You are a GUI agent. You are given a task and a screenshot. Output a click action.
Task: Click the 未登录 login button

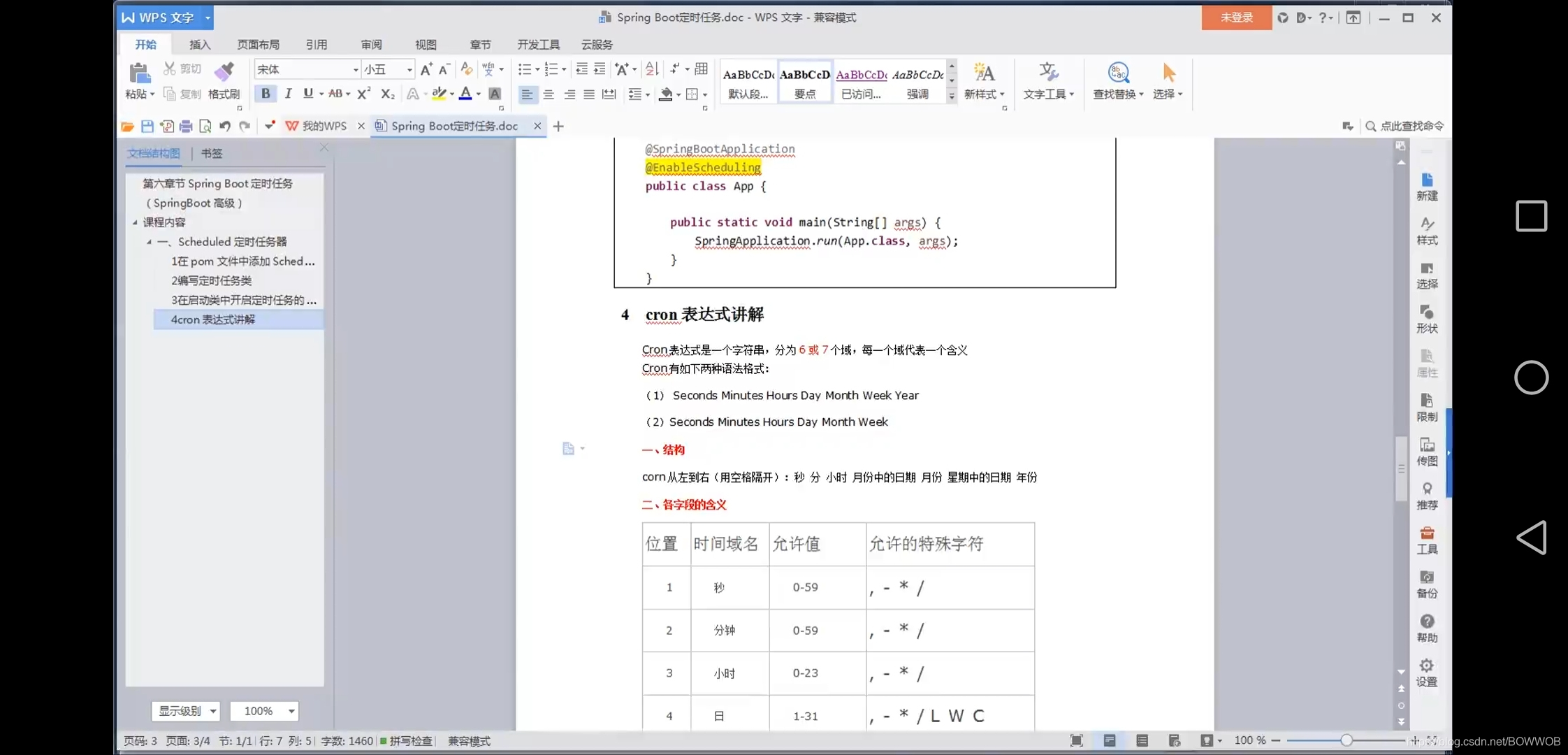click(1236, 17)
